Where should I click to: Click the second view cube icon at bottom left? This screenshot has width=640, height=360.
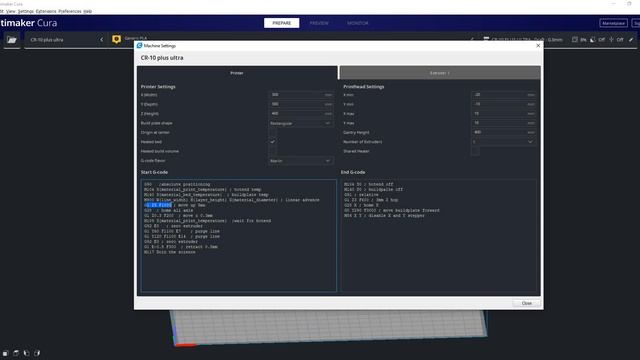pos(16,353)
